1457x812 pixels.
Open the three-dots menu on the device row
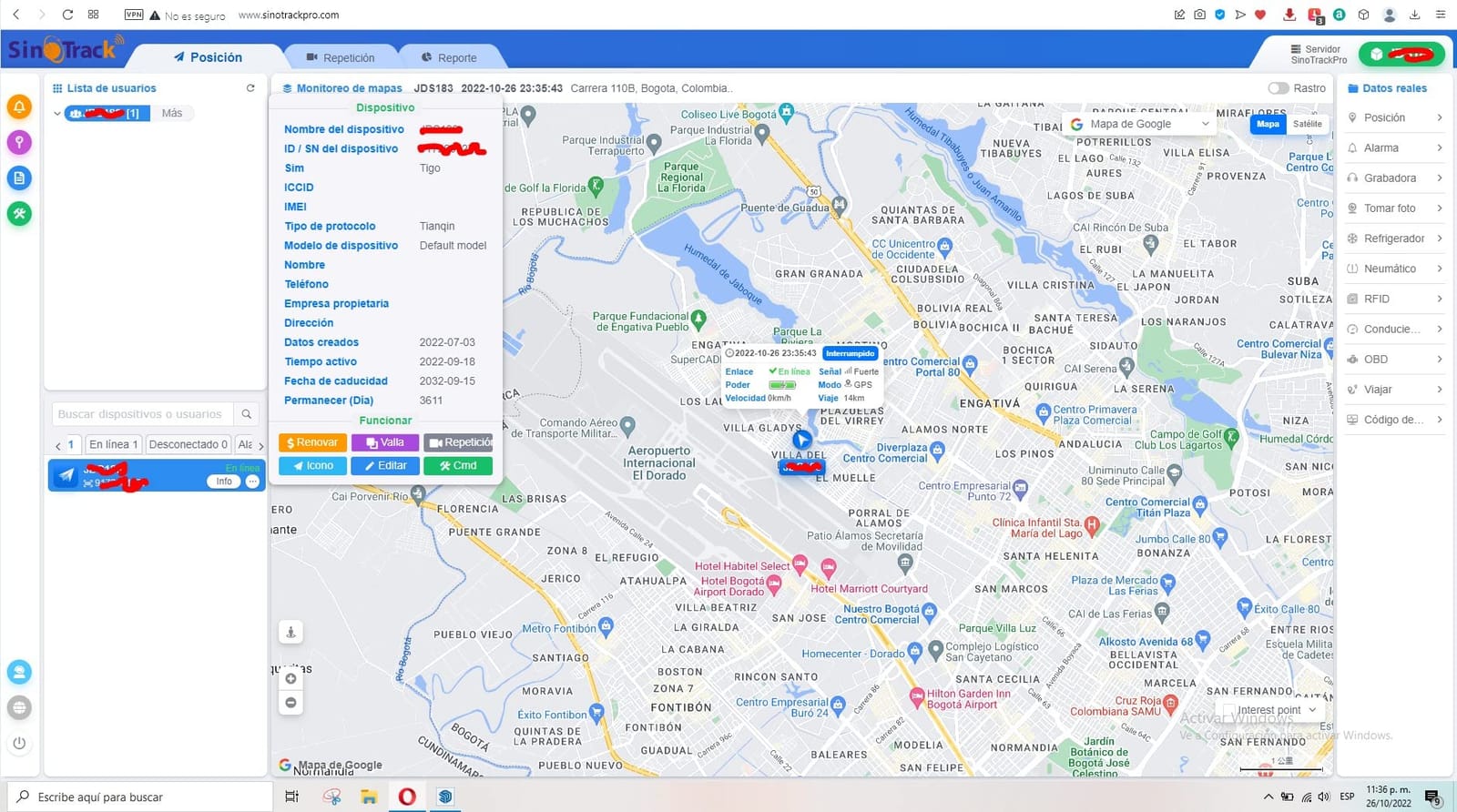coord(252,482)
